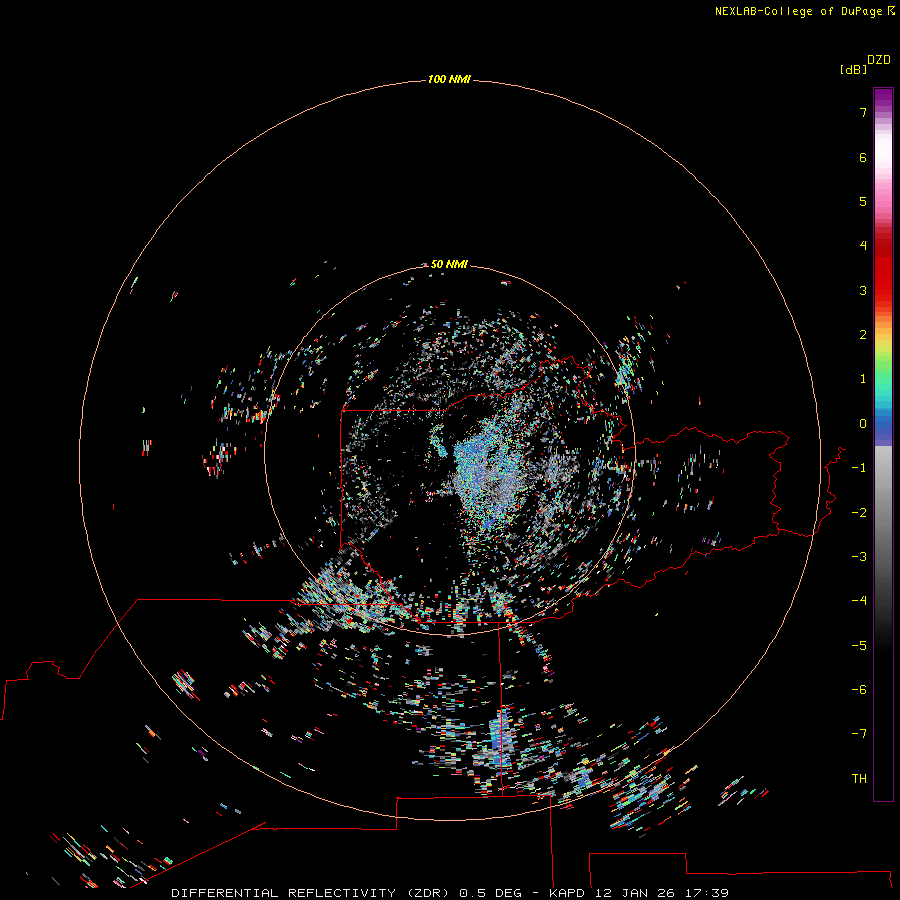The width and height of the screenshot is (900, 900).
Task: Click the -1 value on the color scale
Action: [859, 468]
